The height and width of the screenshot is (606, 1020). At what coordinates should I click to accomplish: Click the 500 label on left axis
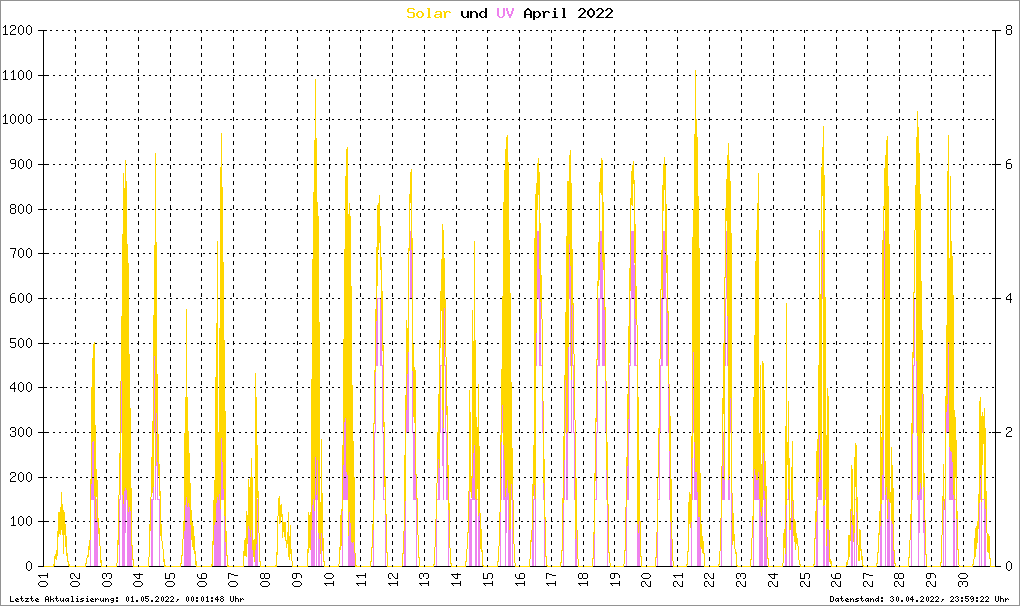[x=20, y=343]
